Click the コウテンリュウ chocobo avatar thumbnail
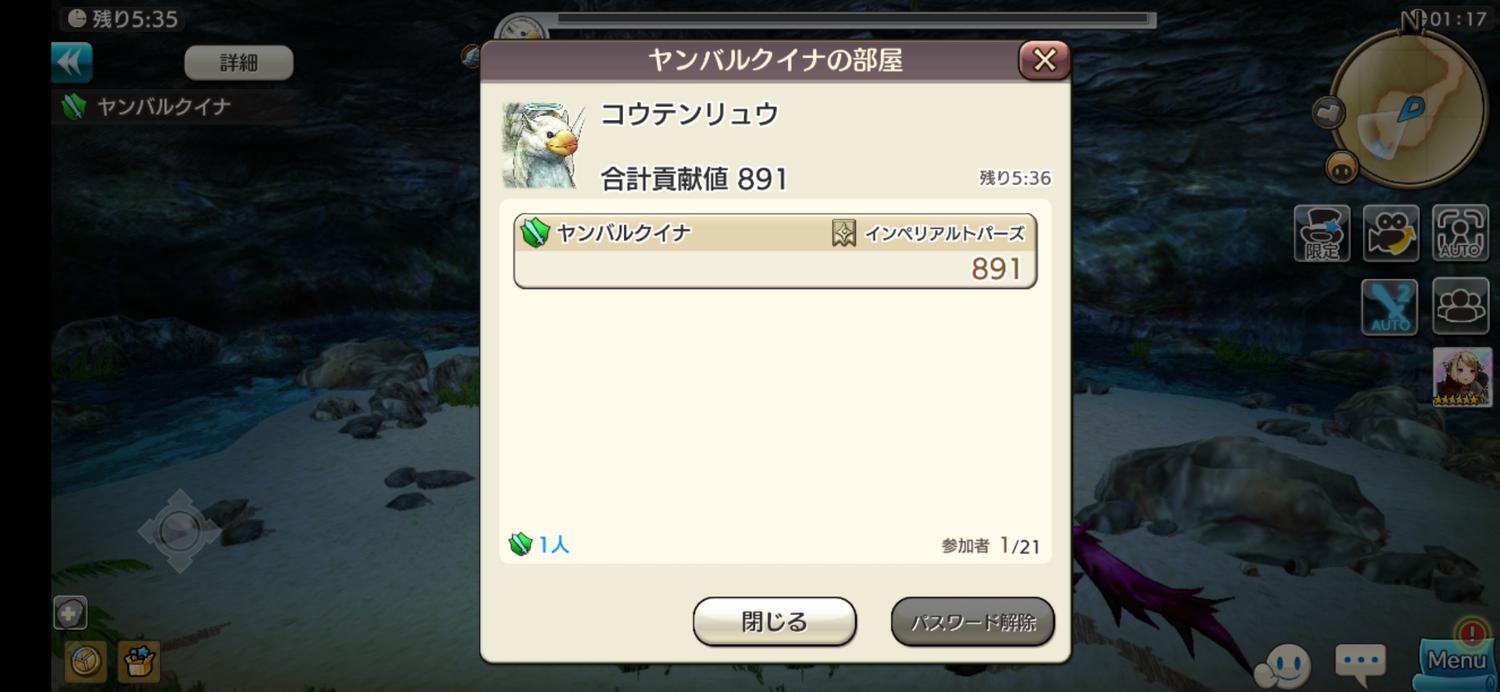Image resolution: width=1500 pixels, height=692 pixels. [543, 145]
